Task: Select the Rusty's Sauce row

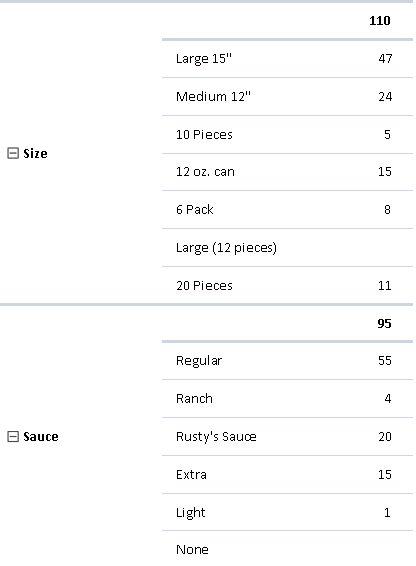Action: click(287, 436)
